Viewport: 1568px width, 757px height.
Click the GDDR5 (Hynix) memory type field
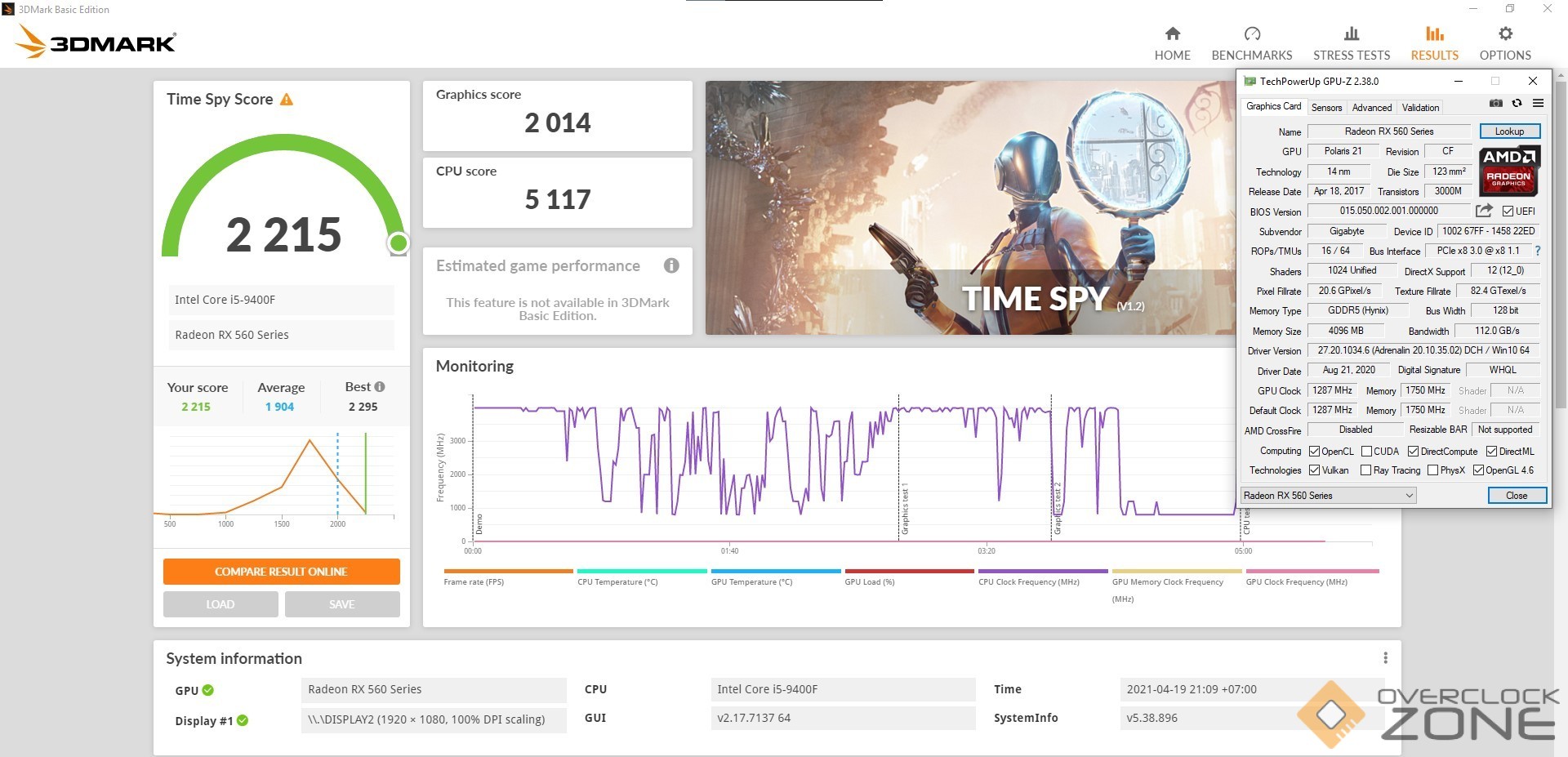1357,310
